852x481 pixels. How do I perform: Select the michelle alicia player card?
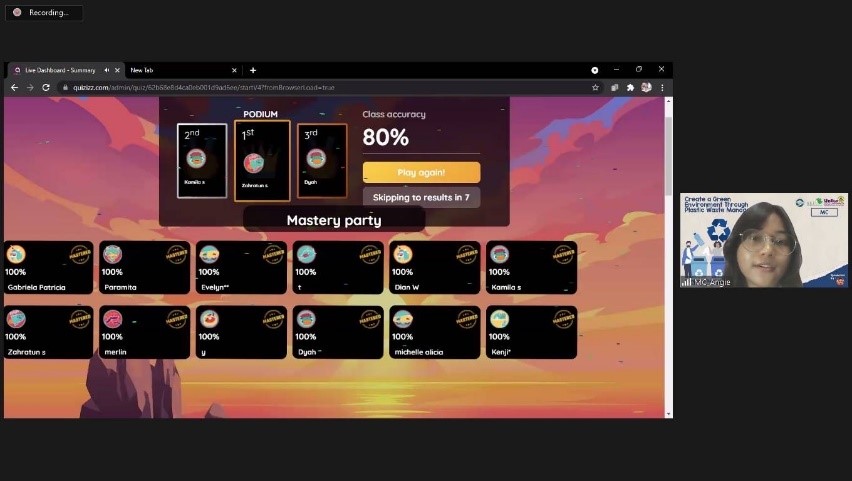click(x=434, y=332)
